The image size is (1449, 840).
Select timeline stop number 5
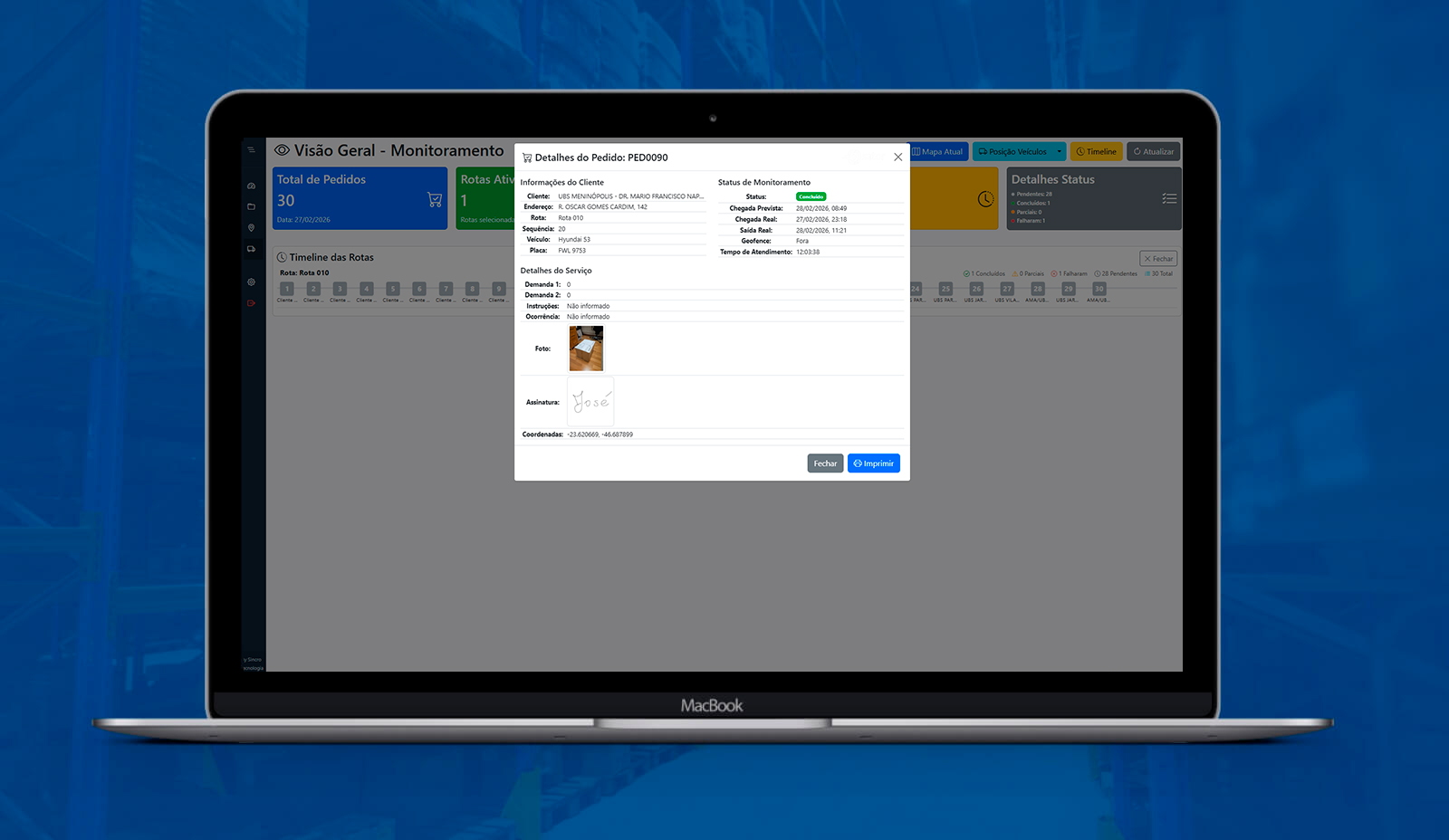[x=392, y=289]
